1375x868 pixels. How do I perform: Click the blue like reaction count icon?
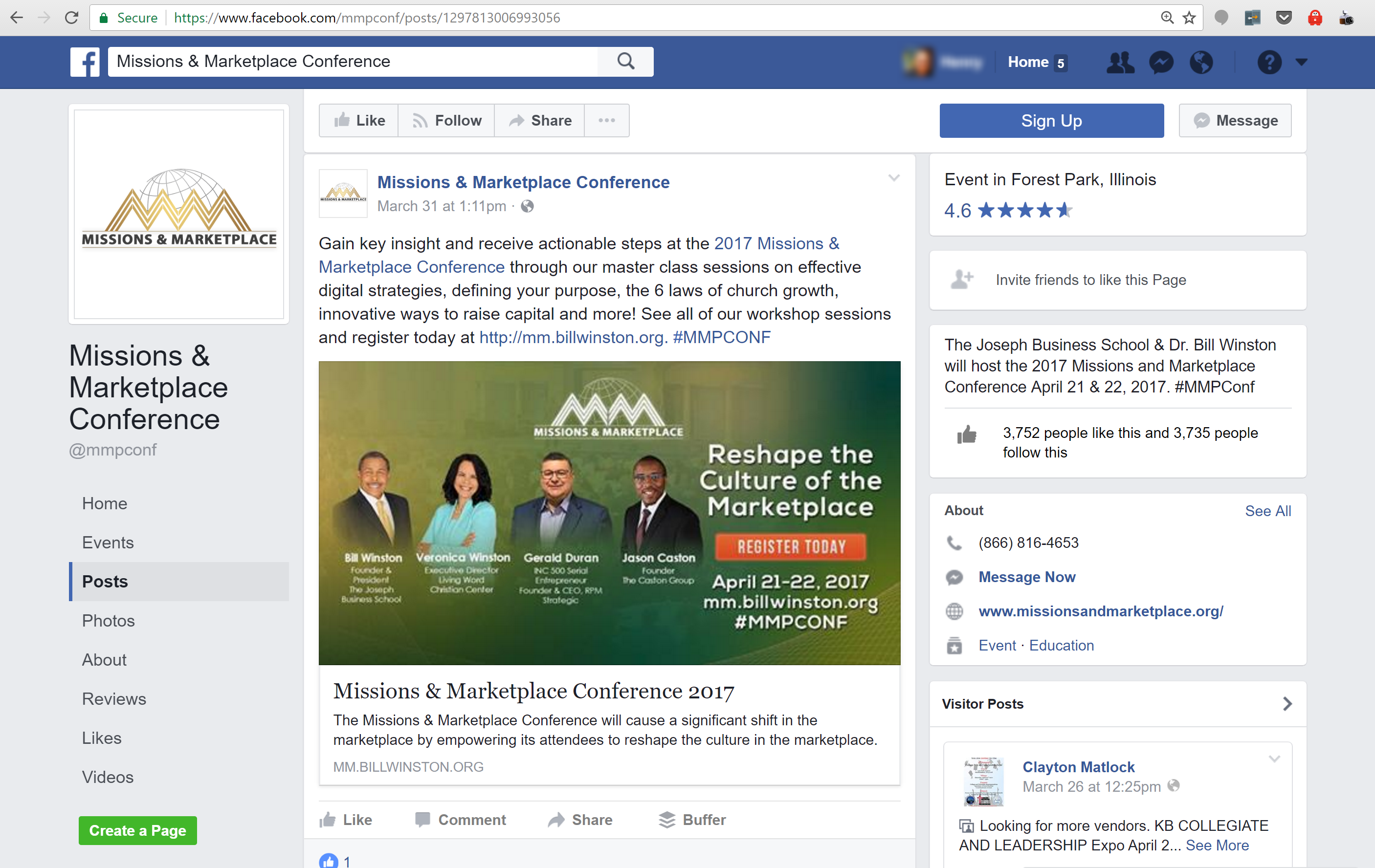pyautogui.click(x=328, y=861)
